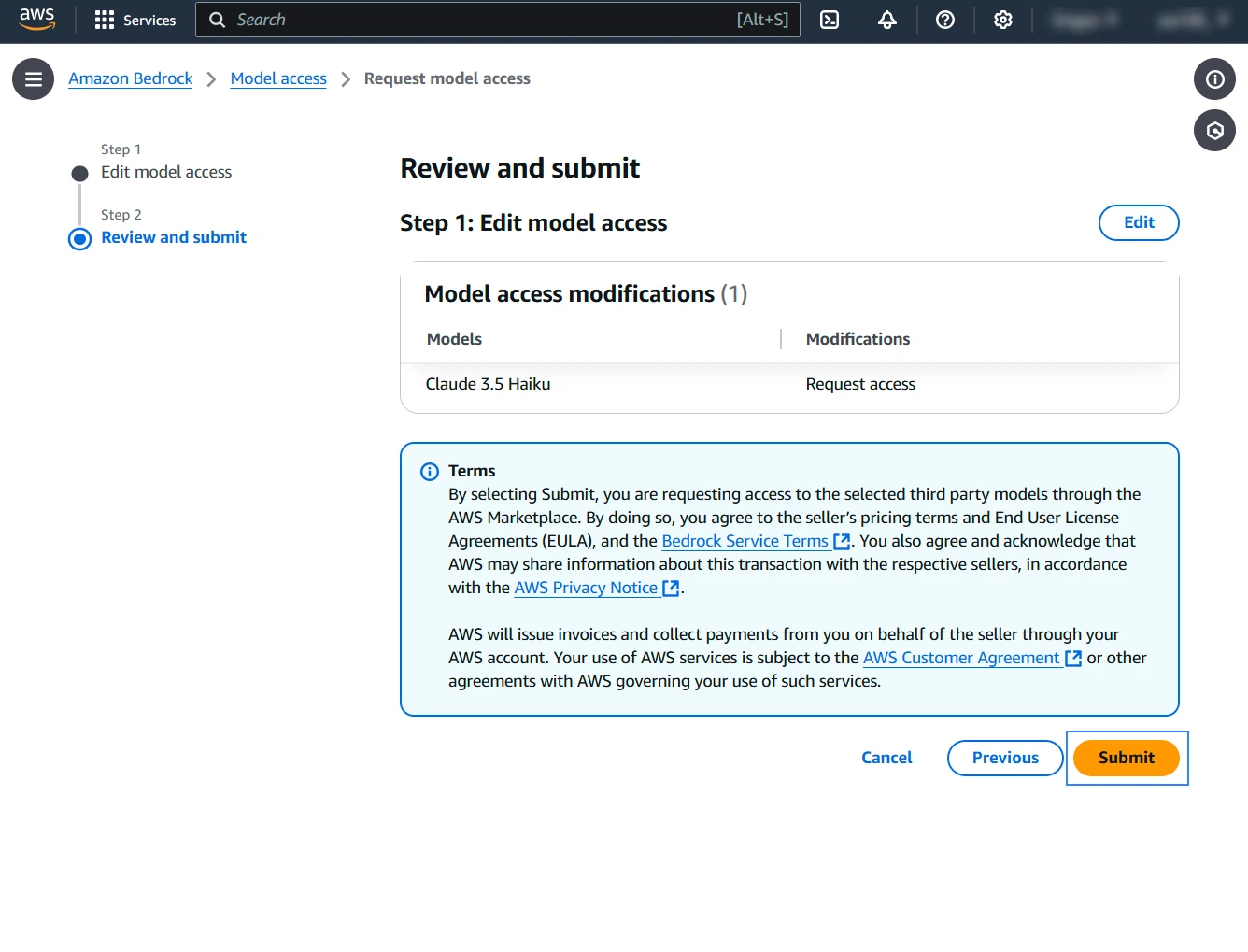Click the AWS logo home icon
This screenshot has height=952, width=1248.
37,19
